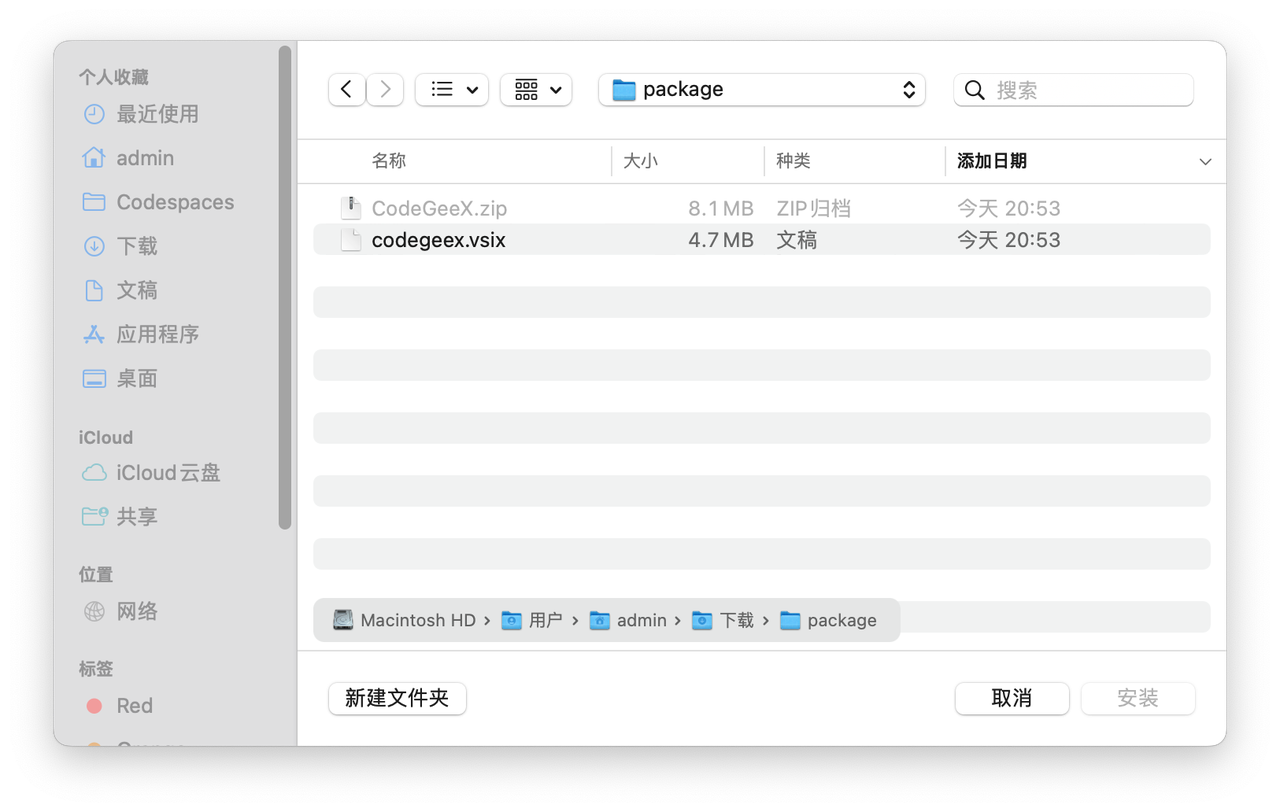The height and width of the screenshot is (812, 1280).
Task: Click admin in the path bar
Action: [628, 620]
